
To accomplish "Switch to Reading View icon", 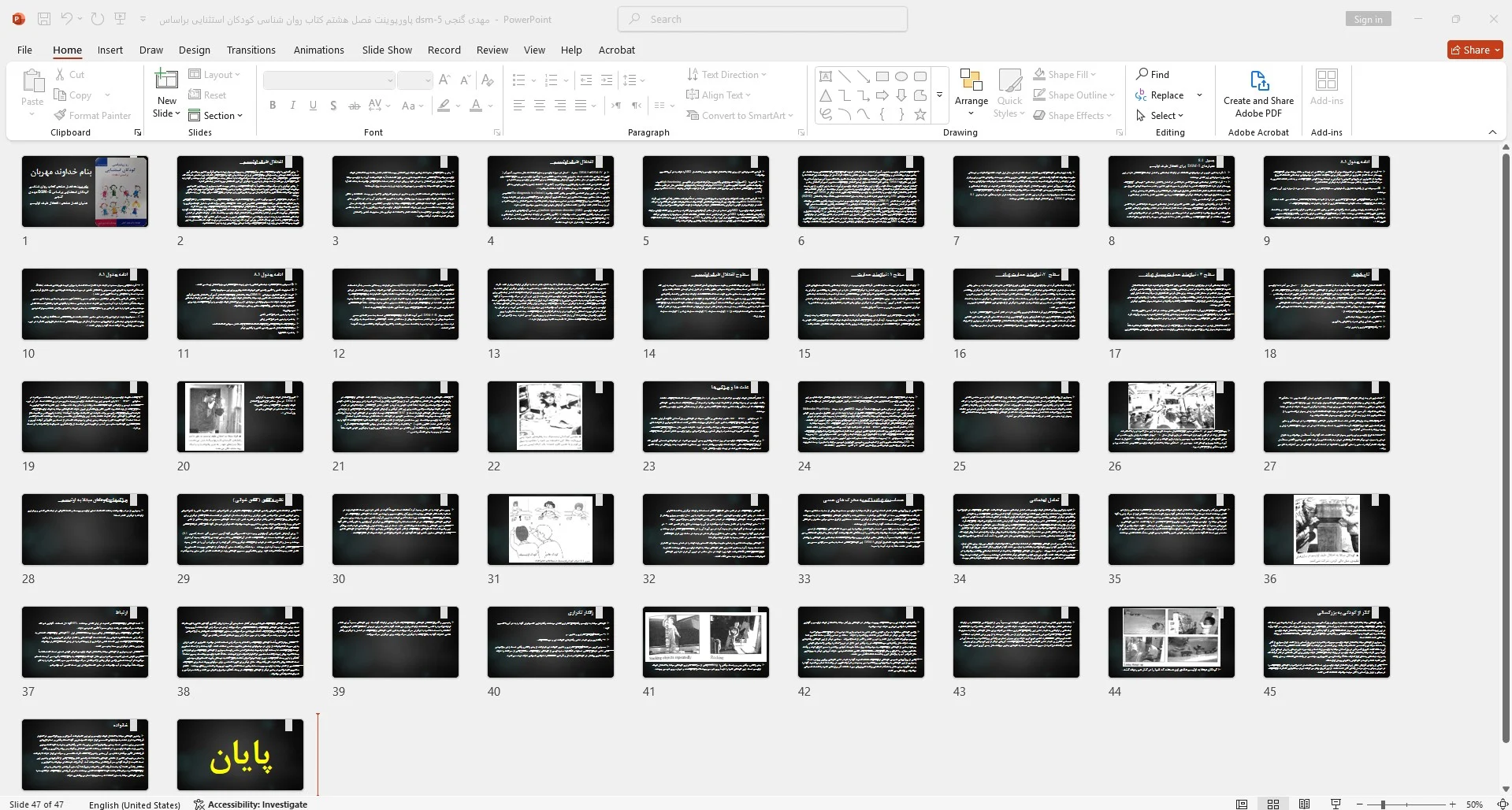I will tap(1305, 804).
